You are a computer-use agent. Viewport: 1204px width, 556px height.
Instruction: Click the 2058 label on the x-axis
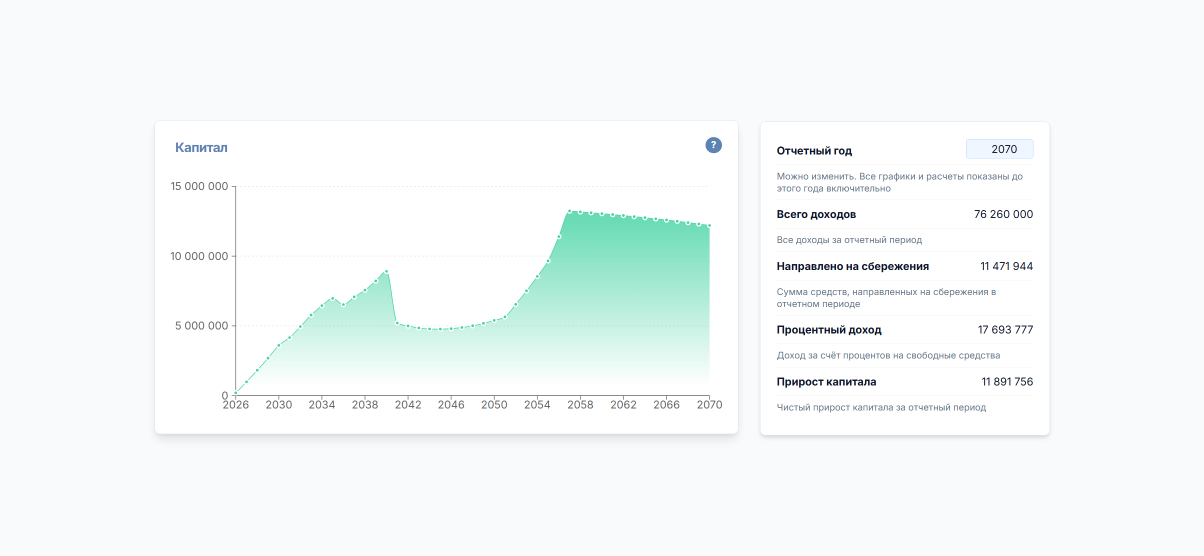580,405
